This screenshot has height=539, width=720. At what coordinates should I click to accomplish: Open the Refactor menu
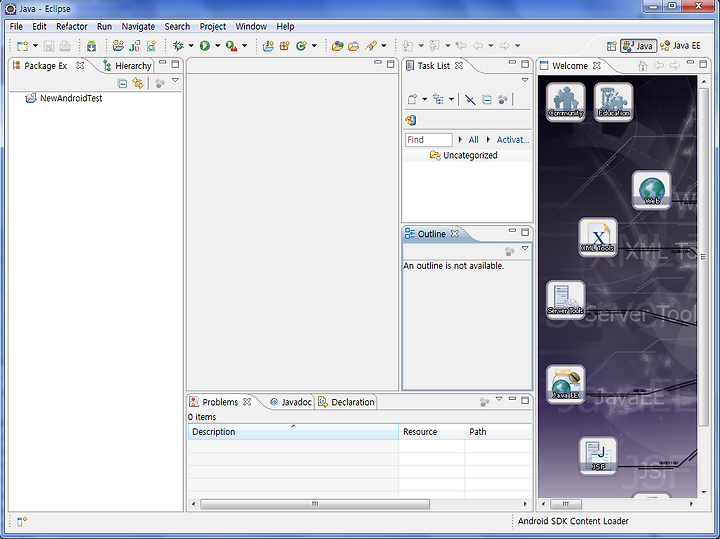pos(72,27)
